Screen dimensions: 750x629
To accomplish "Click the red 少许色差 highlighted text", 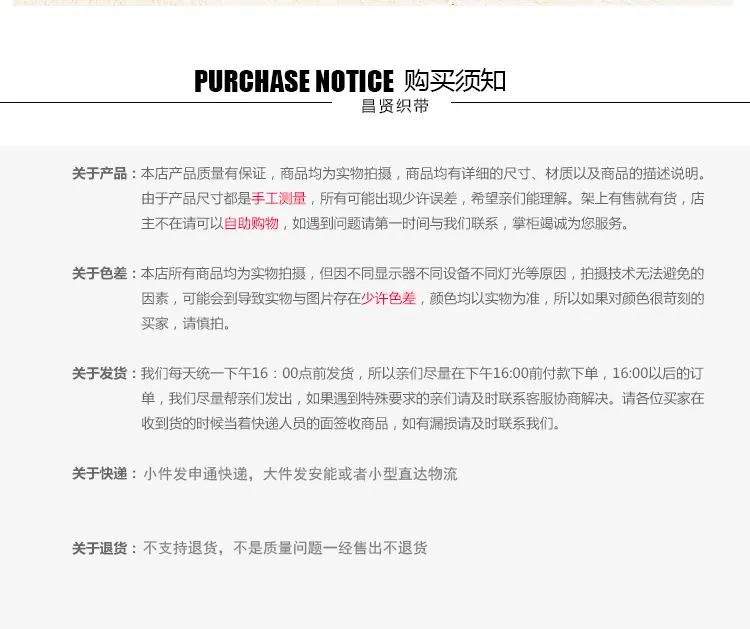I will coord(388,298).
